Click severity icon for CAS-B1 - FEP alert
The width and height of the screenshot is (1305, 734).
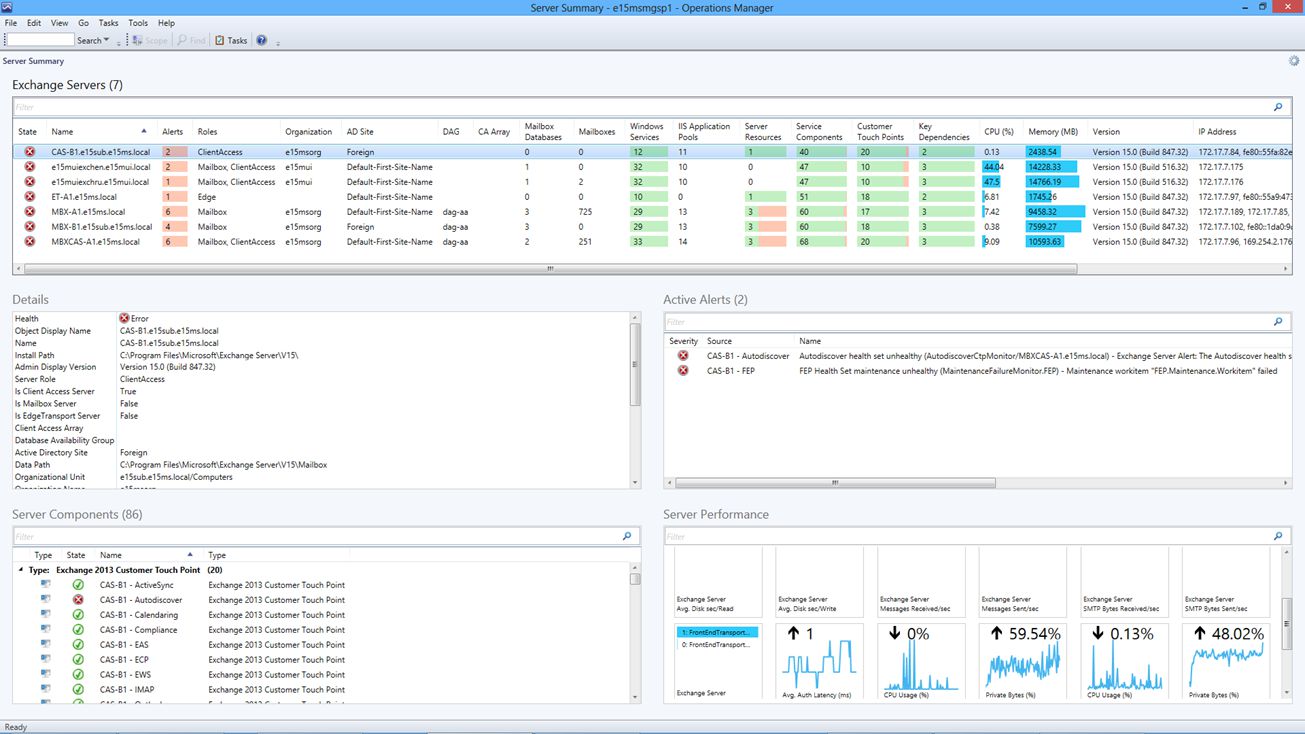point(683,370)
